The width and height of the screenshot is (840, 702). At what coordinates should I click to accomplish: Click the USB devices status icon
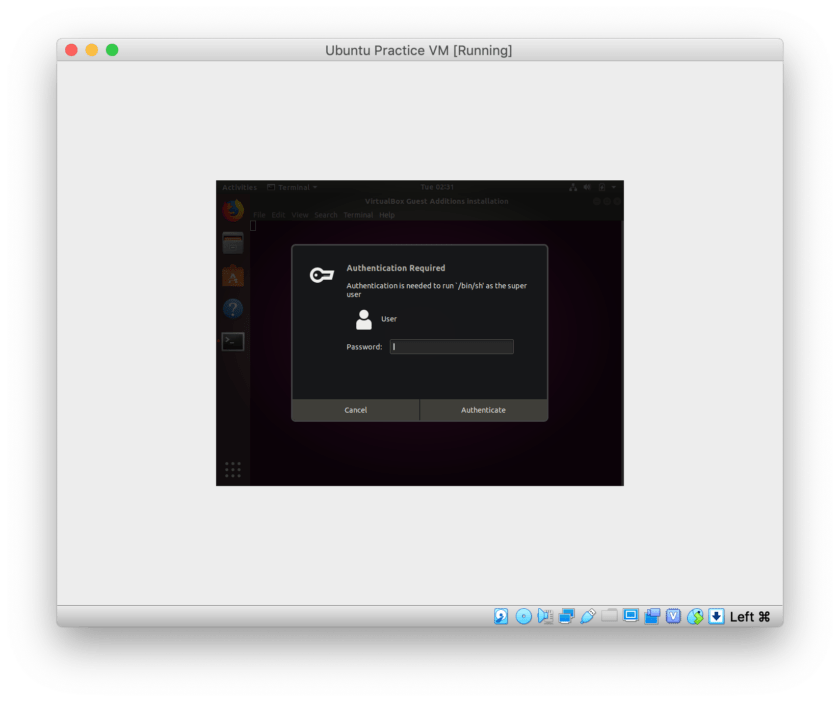click(x=588, y=616)
